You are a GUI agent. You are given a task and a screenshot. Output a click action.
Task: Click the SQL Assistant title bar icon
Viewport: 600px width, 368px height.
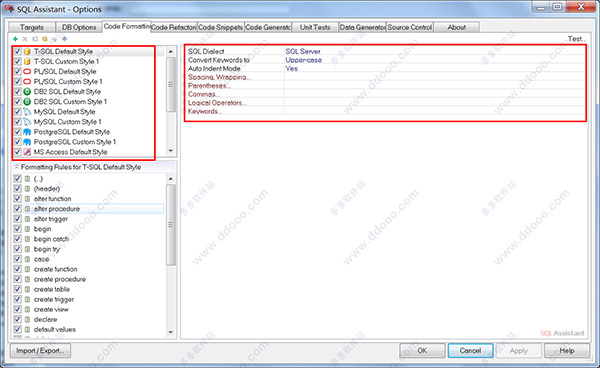click(x=9, y=8)
